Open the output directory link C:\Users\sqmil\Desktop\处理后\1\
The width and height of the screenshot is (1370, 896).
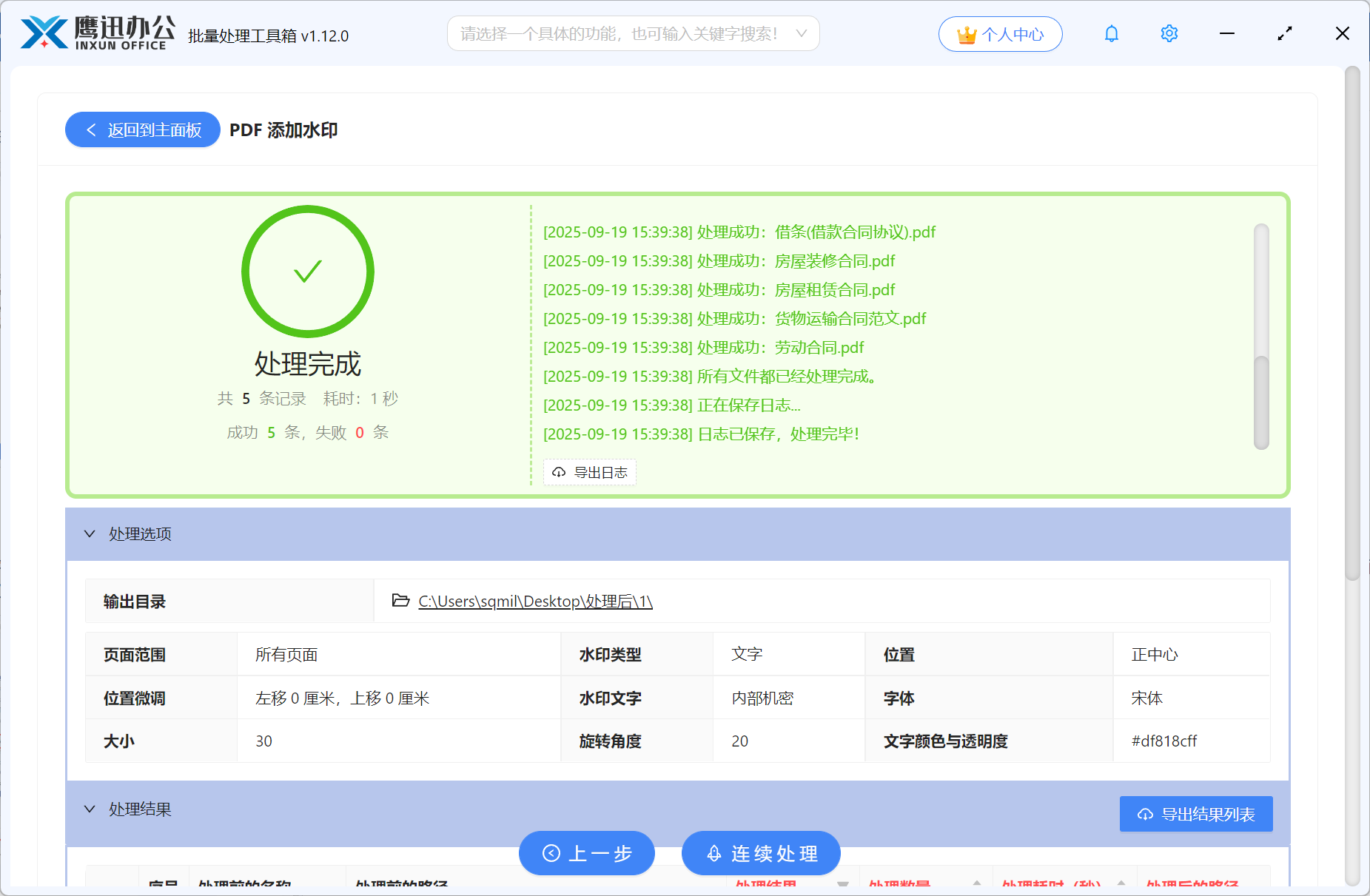534,601
